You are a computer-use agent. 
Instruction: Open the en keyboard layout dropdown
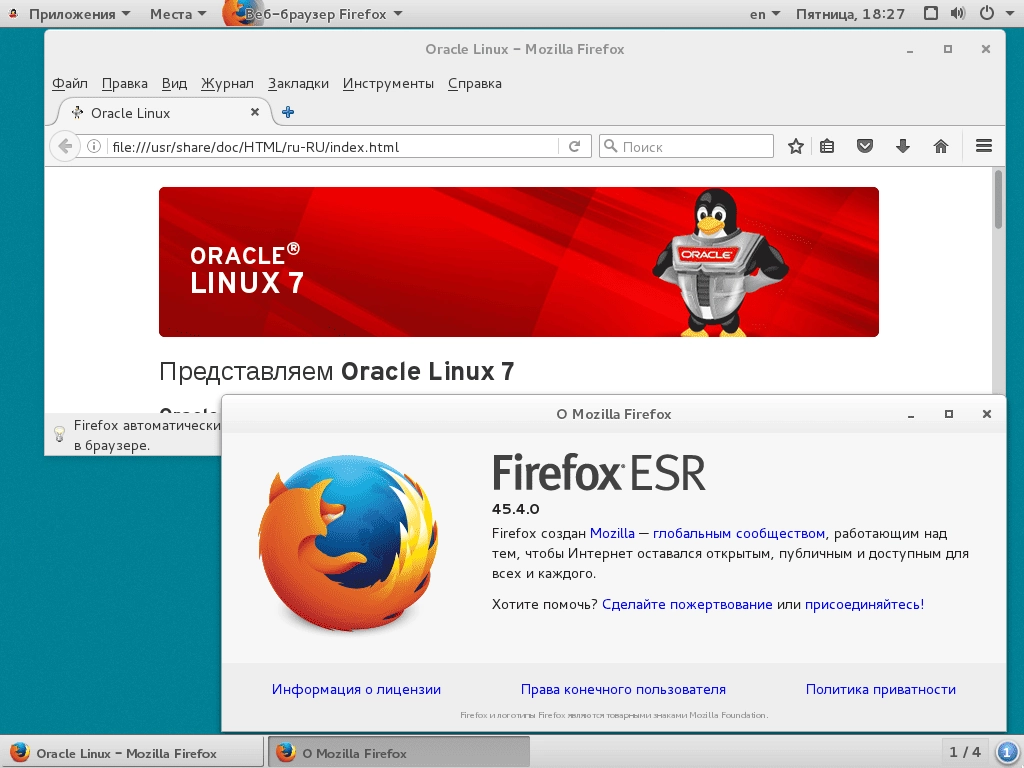[765, 14]
